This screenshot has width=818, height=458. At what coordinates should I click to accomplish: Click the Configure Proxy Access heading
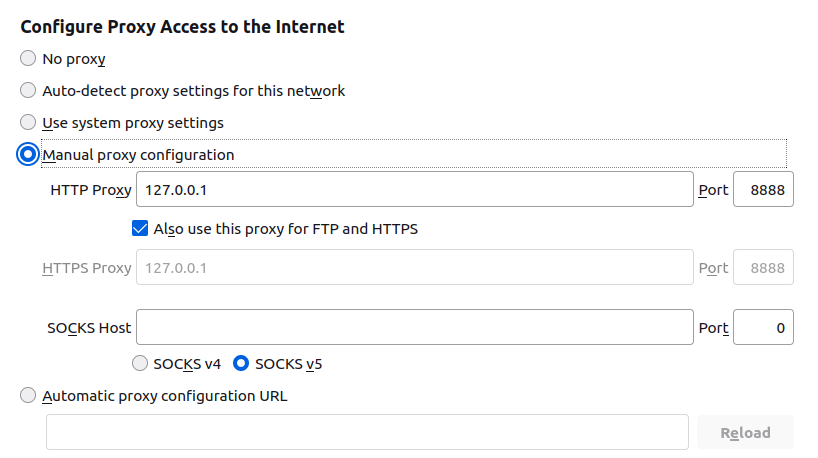click(182, 27)
